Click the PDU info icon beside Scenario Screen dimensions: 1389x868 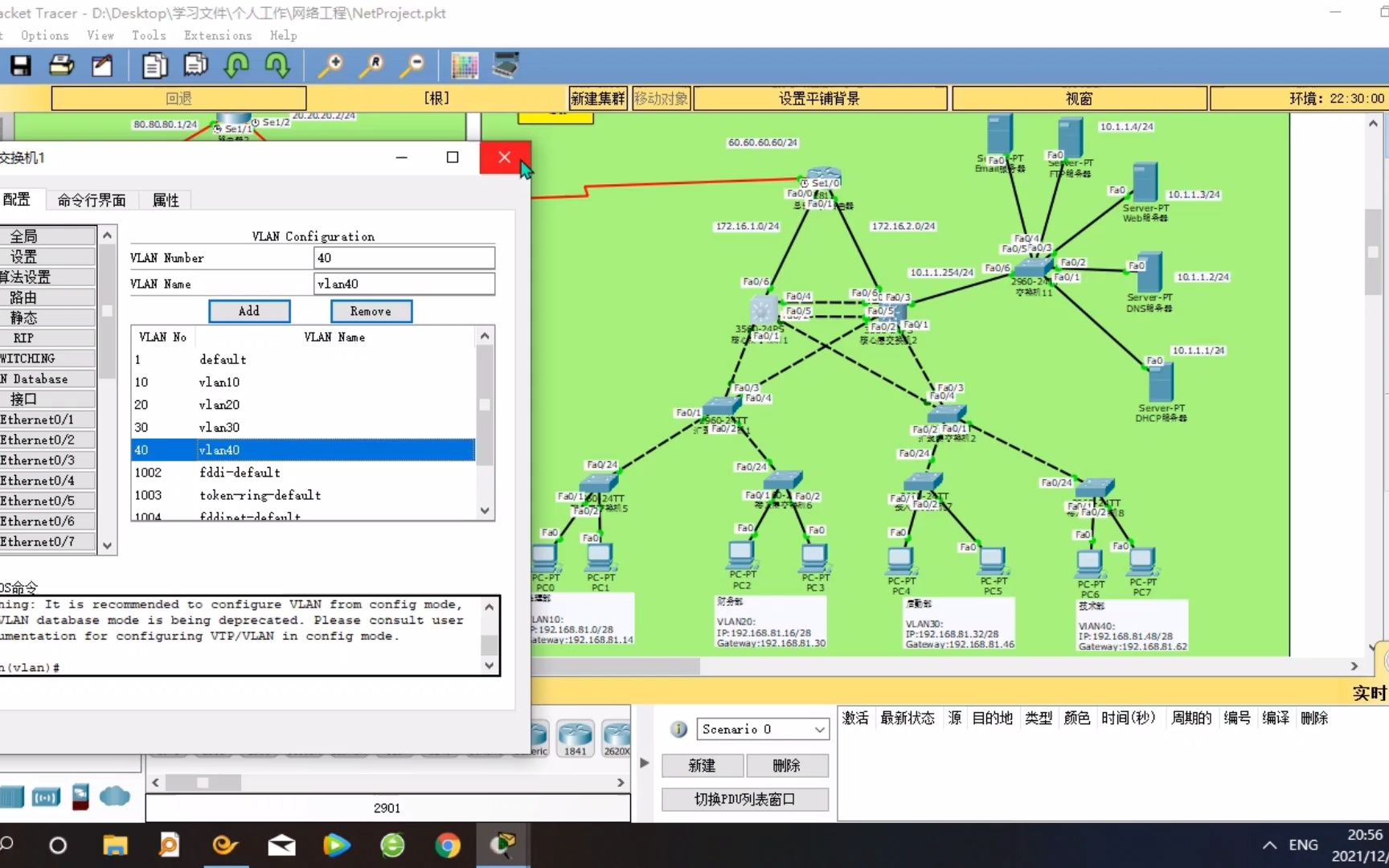coord(679,729)
